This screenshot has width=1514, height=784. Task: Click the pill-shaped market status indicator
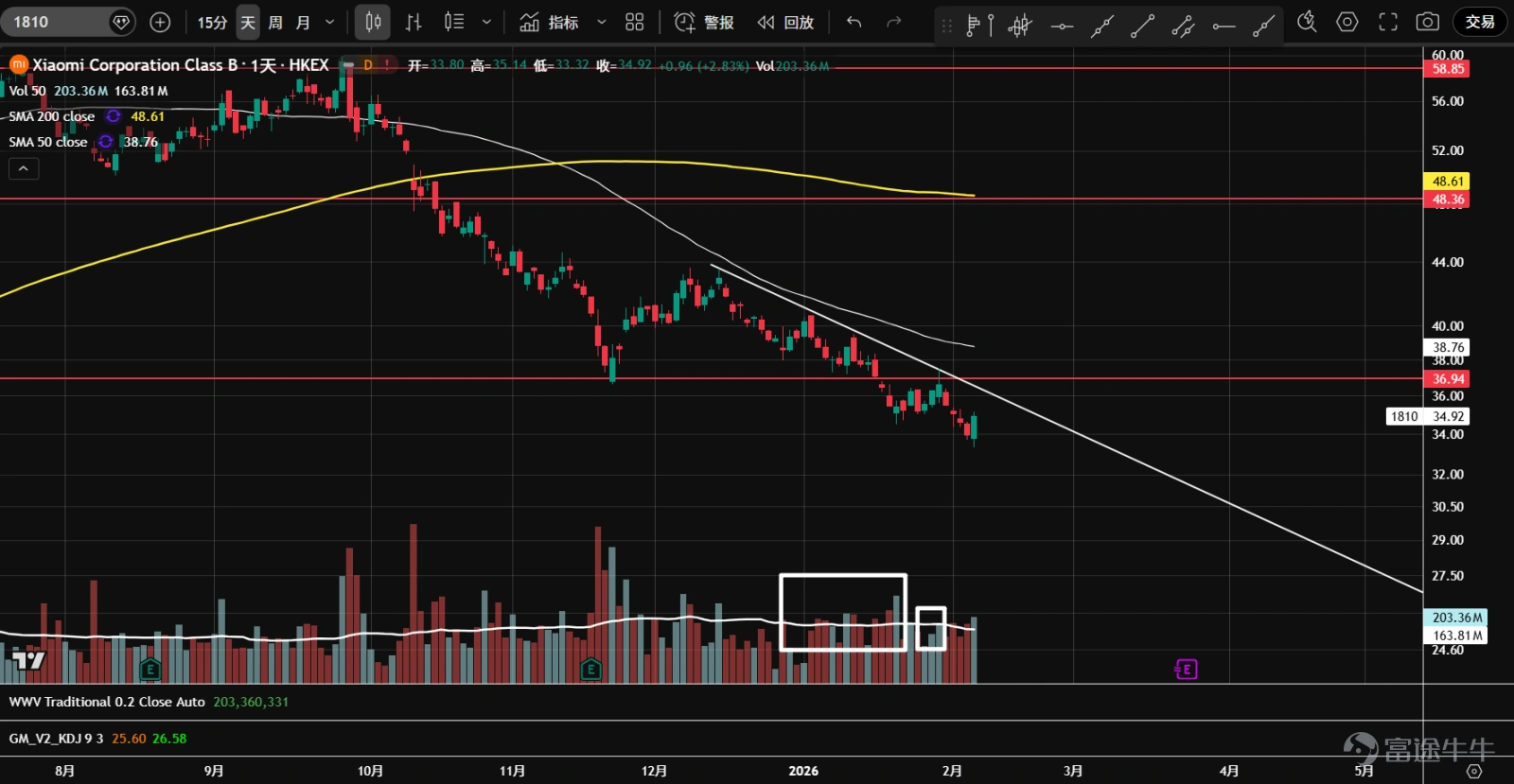click(x=347, y=65)
